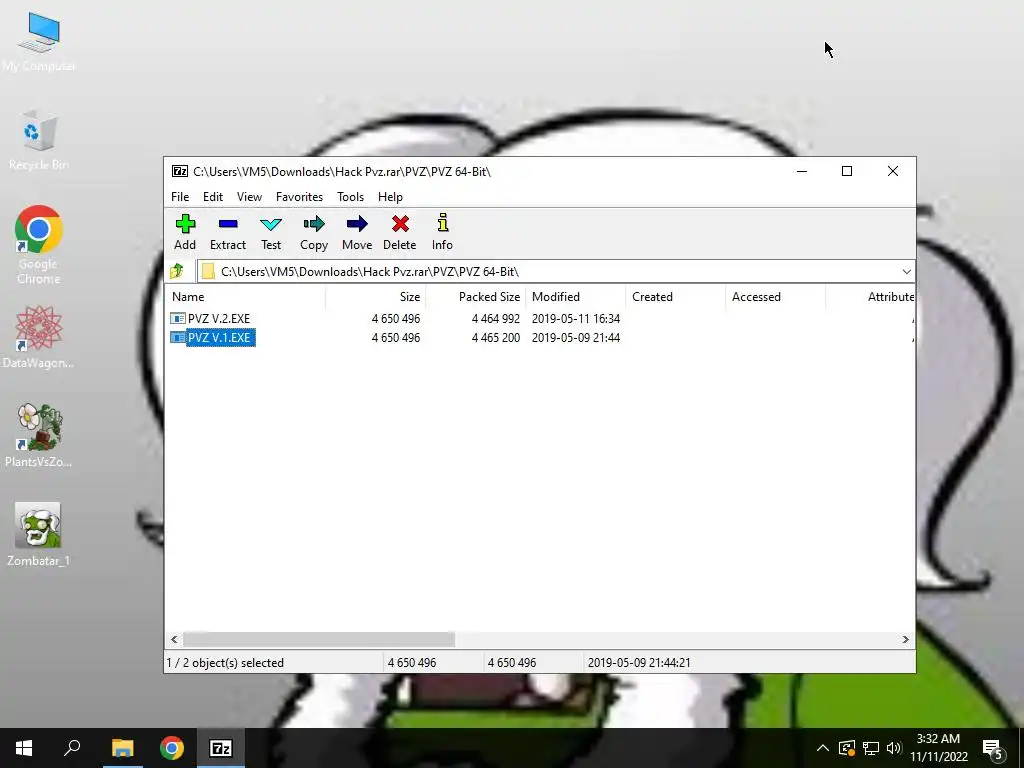Select the PVZ V.1.EXE file name
The width and height of the screenshot is (1024, 768).
[x=220, y=338]
